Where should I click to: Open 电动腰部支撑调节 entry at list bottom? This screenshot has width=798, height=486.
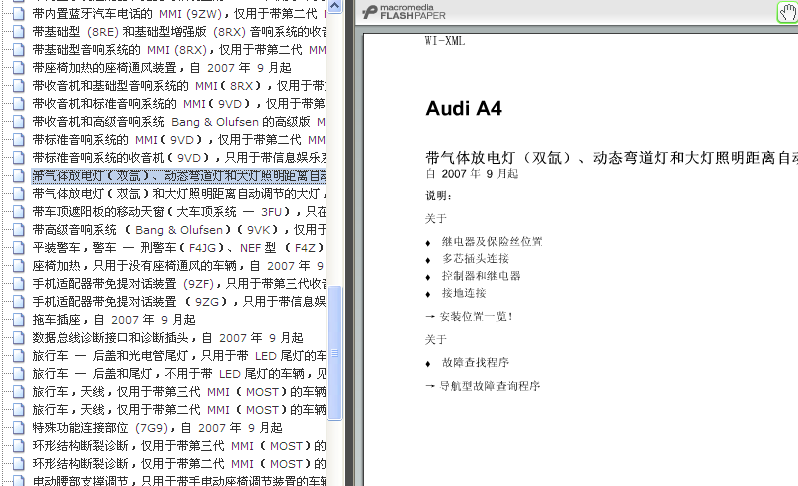pyautogui.click(x=179, y=481)
